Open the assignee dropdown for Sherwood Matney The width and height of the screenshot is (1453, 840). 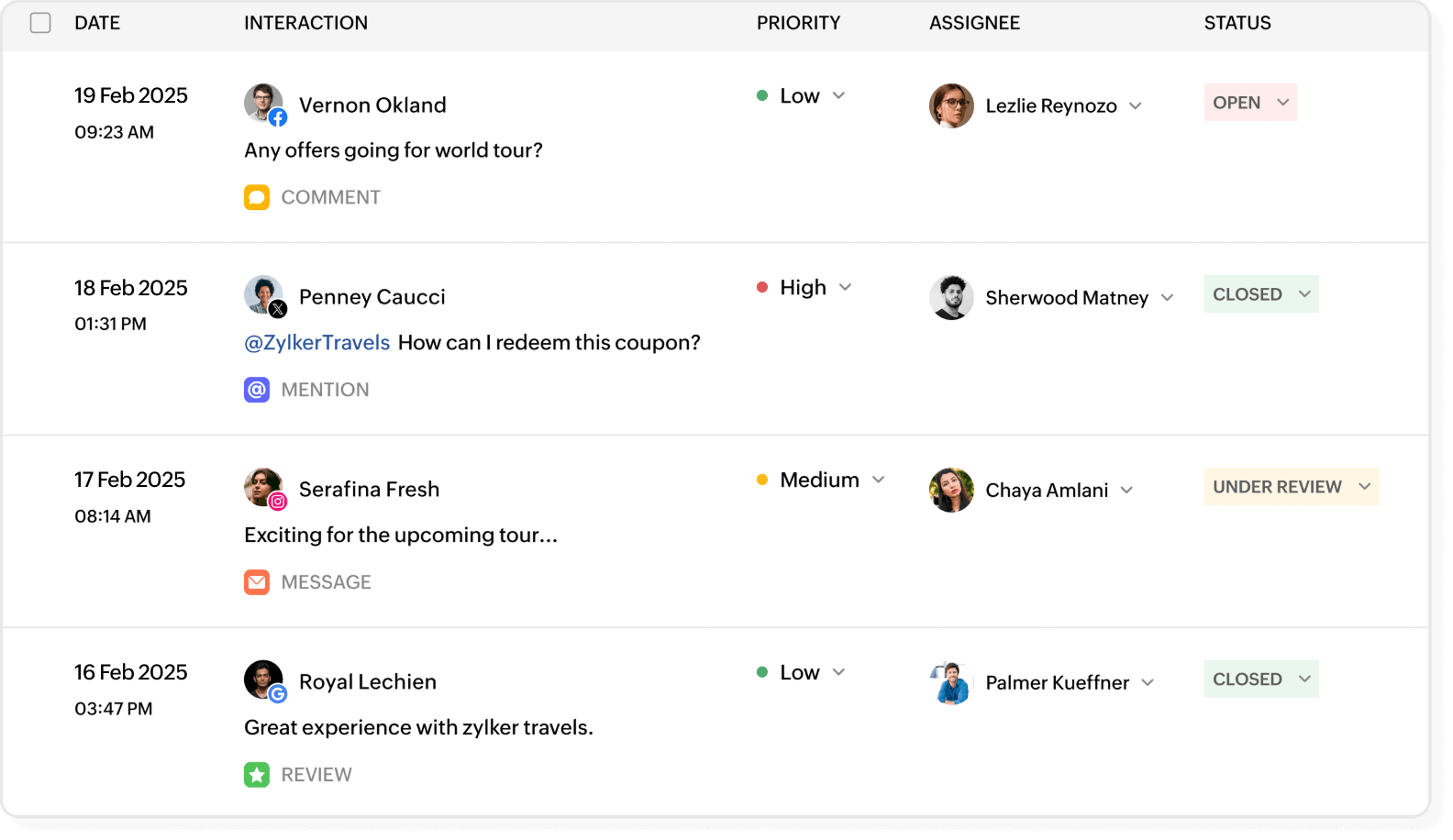click(x=1170, y=297)
